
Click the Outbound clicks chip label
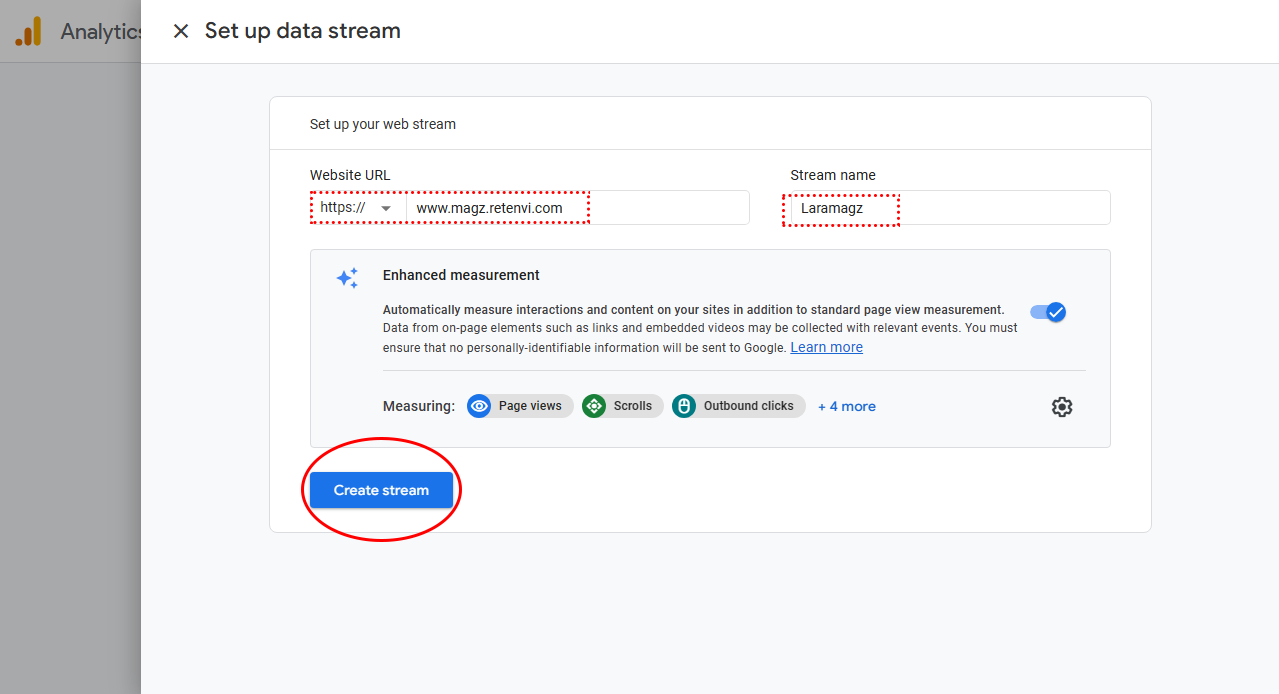(x=748, y=406)
